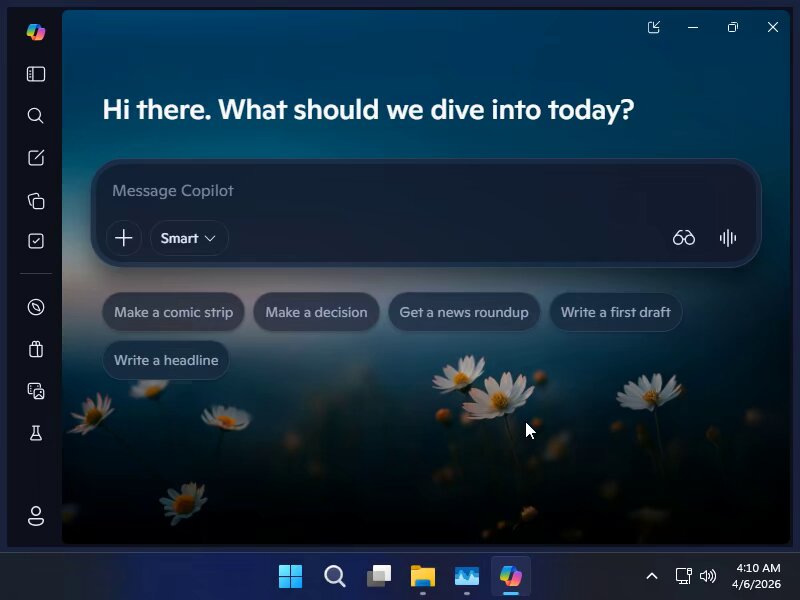Open Copilot from the taskbar
This screenshot has height=600, width=800.
click(x=511, y=576)
